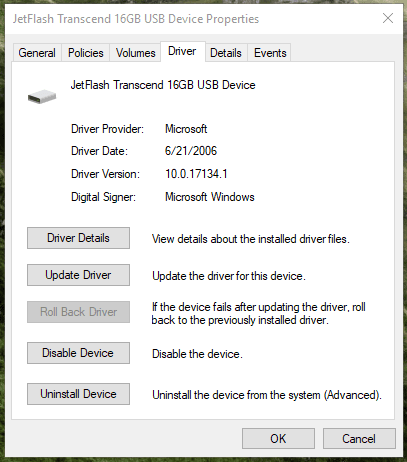Image resolution: width=407 pixels, height=462 pixels.
Task: Click the Driver Date label
Action: pyautogui.click(x=99, y=151)
